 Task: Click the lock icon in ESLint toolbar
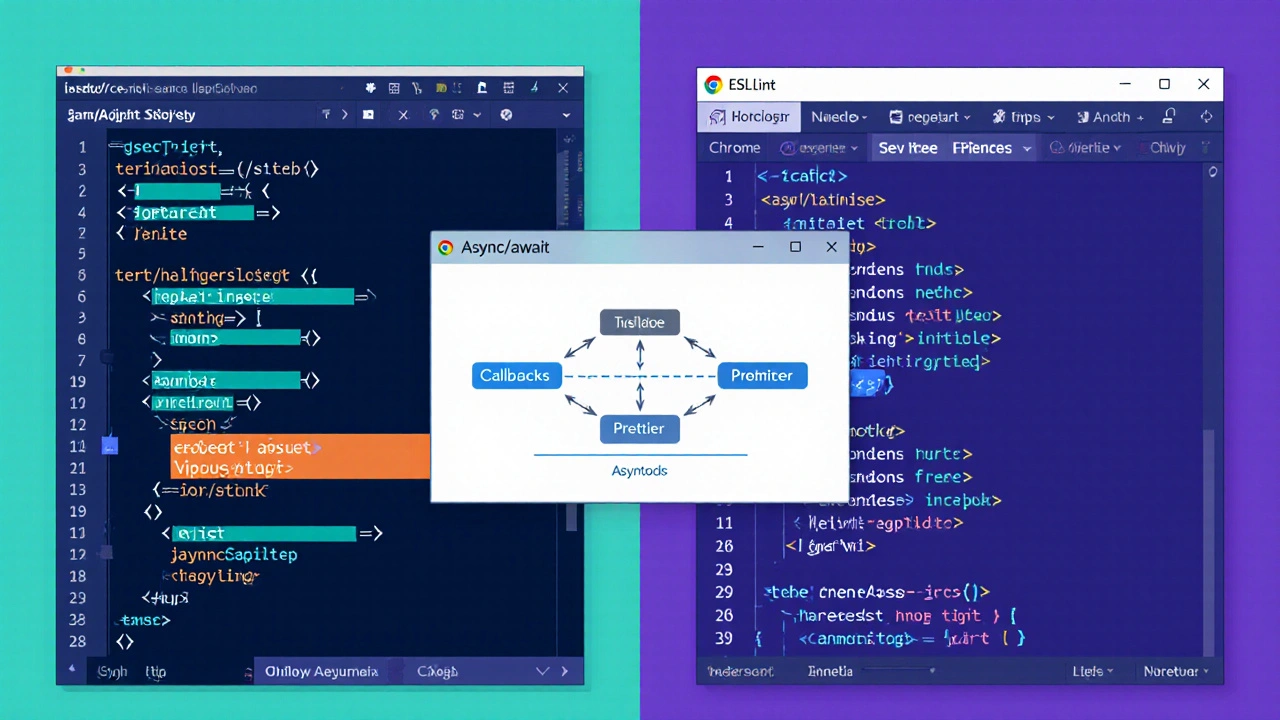tap(1168, 117)
